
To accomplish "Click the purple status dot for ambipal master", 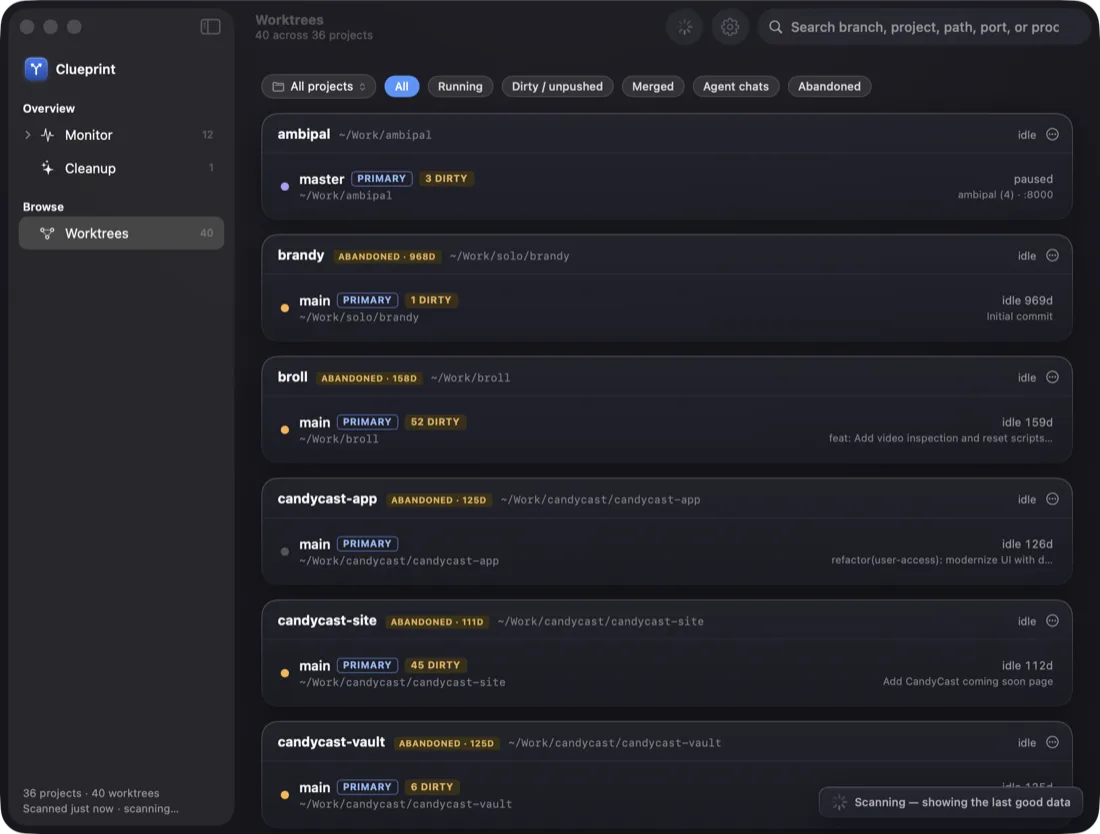I will [285, 187].
